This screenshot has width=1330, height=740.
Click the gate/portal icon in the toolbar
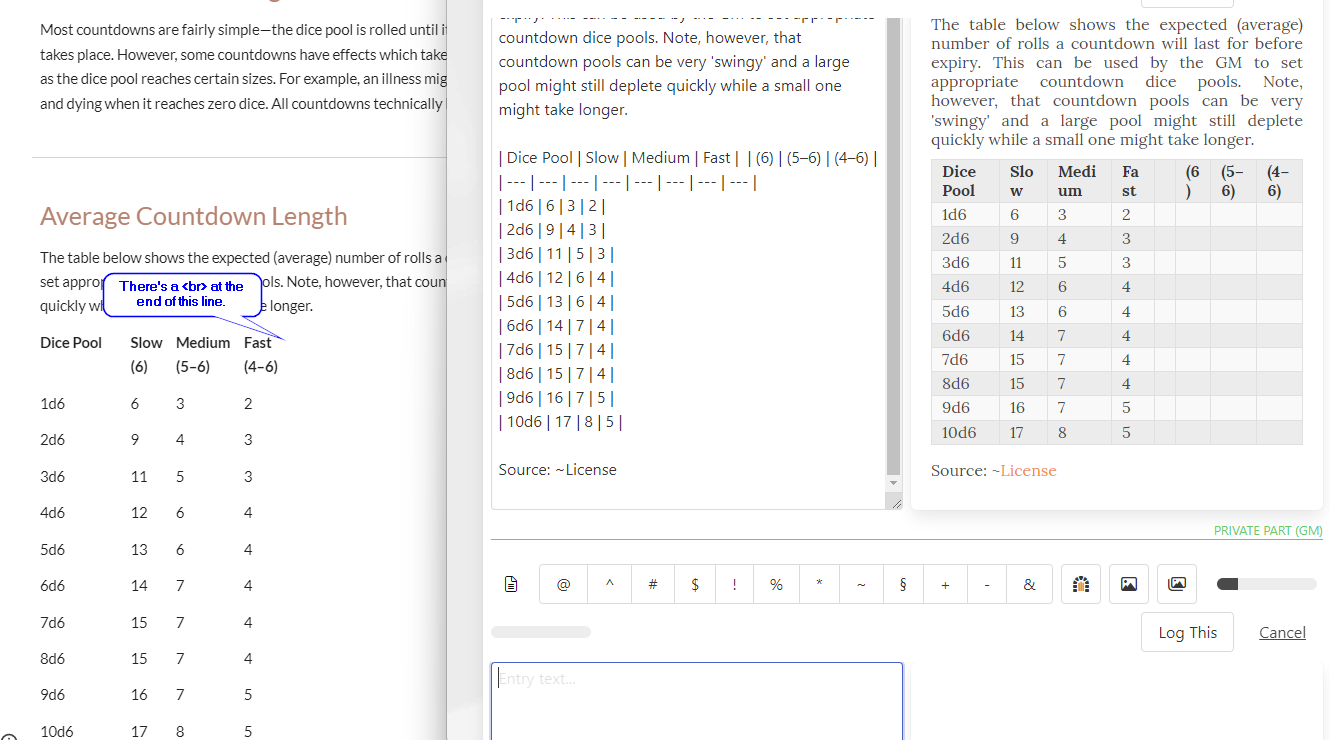pyautogui.click(x=1080, y=584)
